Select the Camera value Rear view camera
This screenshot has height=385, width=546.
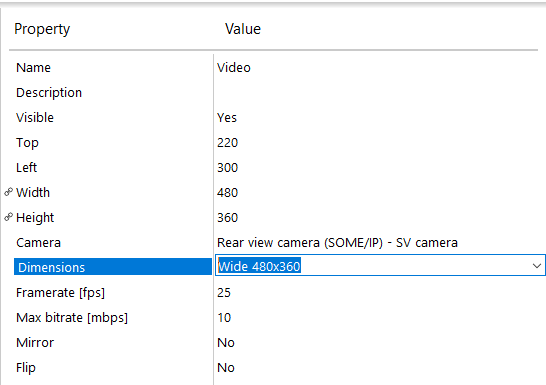coord(337,243)
